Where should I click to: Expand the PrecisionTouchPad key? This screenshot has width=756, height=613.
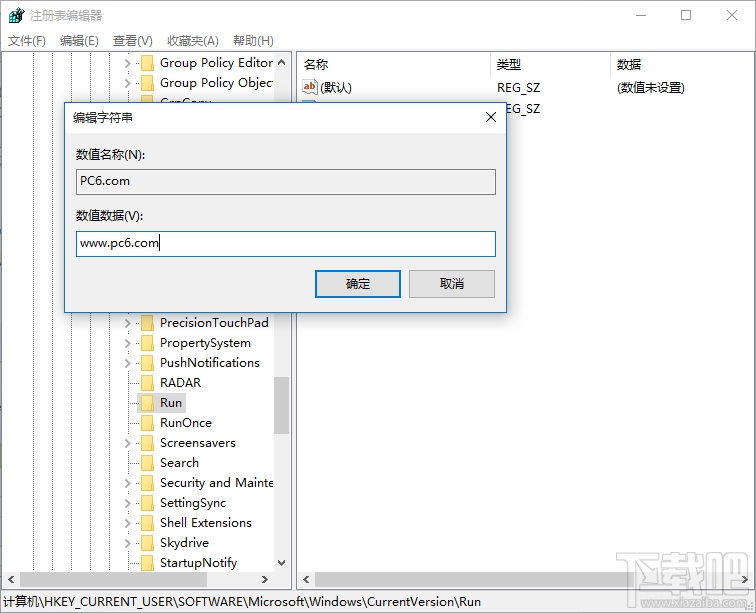coord(127,323)
